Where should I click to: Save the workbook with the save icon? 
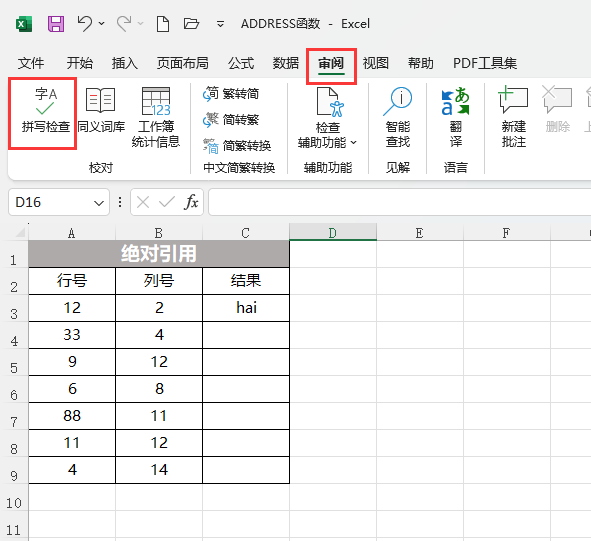[56, 24]
